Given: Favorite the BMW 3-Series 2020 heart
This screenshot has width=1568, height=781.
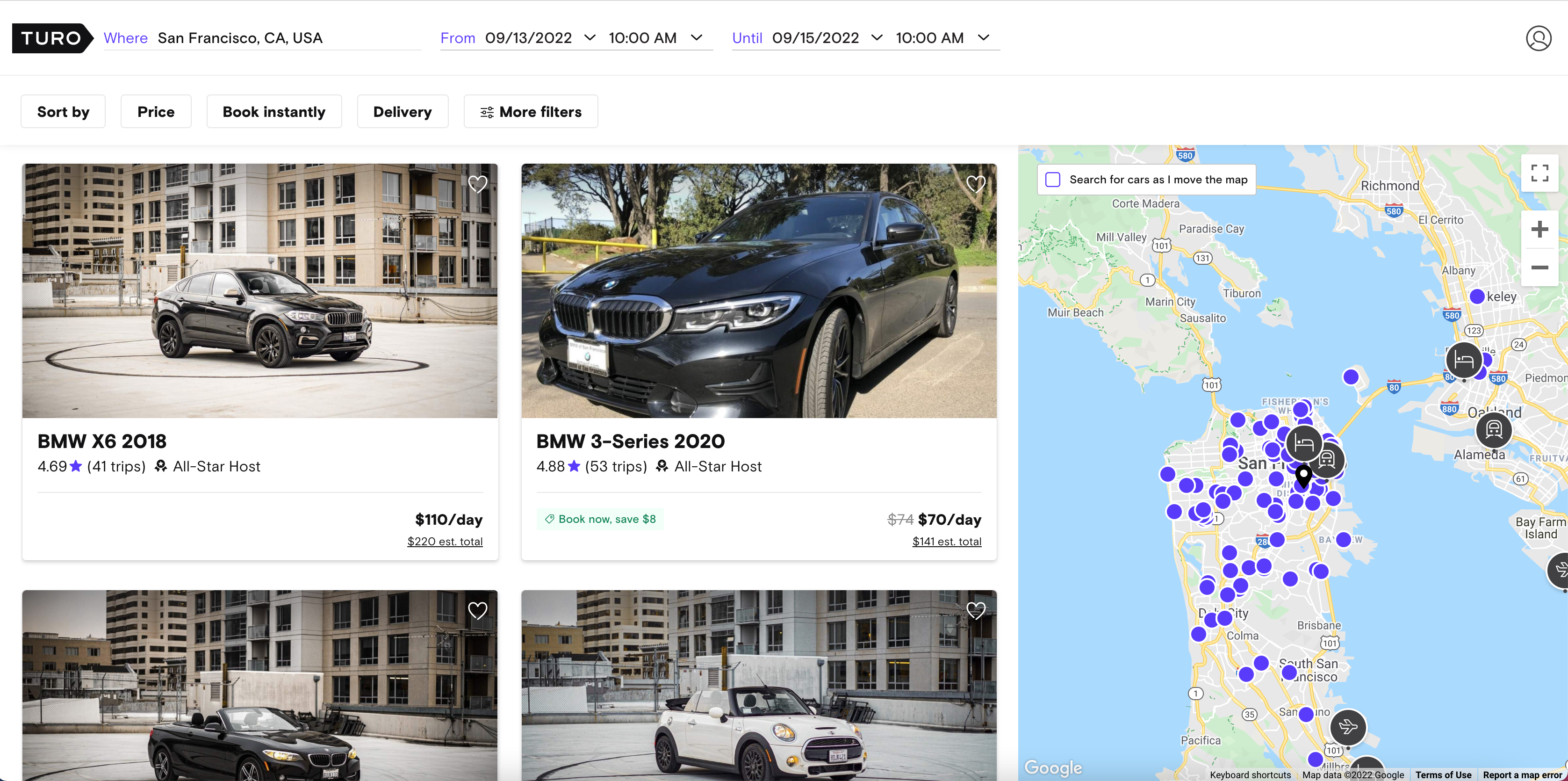Looking at the screenshot, I should (x=976, y=184).
